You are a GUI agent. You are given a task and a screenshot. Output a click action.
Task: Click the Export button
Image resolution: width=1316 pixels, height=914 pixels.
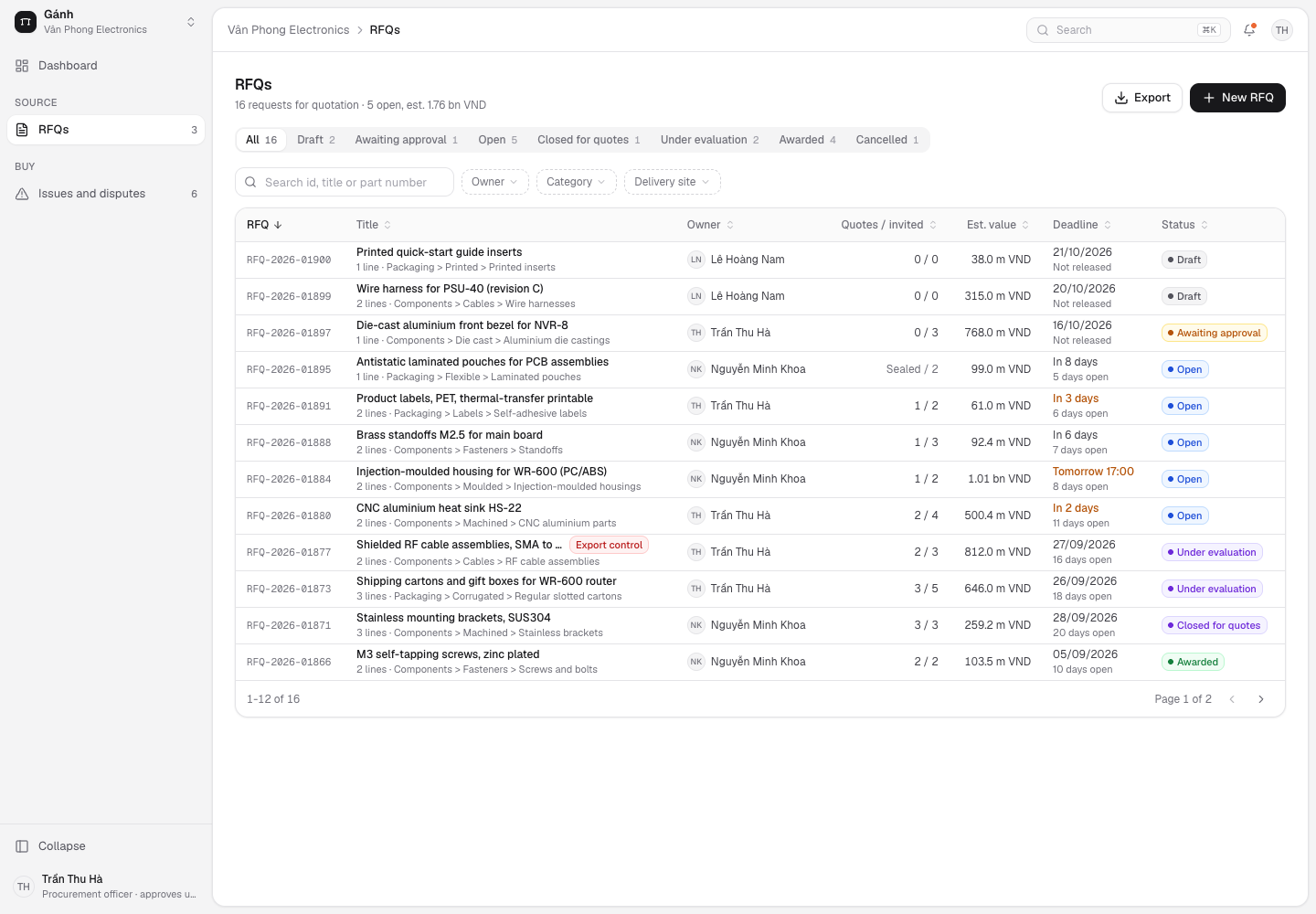point(1142,98)
